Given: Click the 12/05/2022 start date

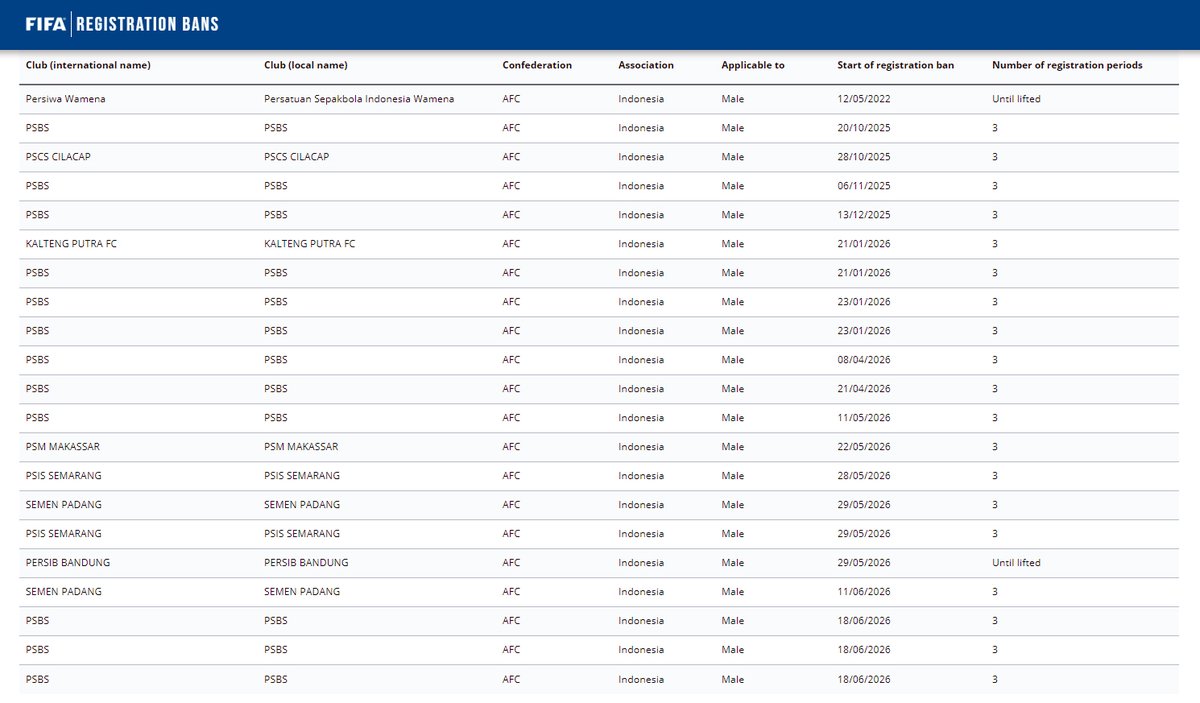Looking at the screenshot, I should (864, 99).
